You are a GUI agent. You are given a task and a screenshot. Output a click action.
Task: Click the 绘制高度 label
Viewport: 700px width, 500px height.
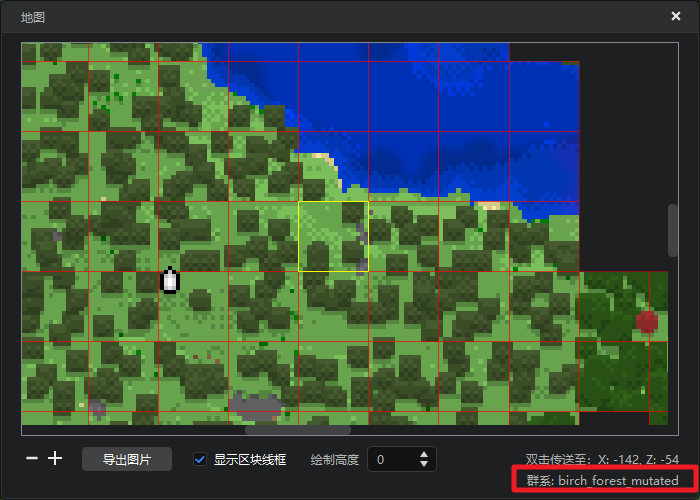click(335, 459)
